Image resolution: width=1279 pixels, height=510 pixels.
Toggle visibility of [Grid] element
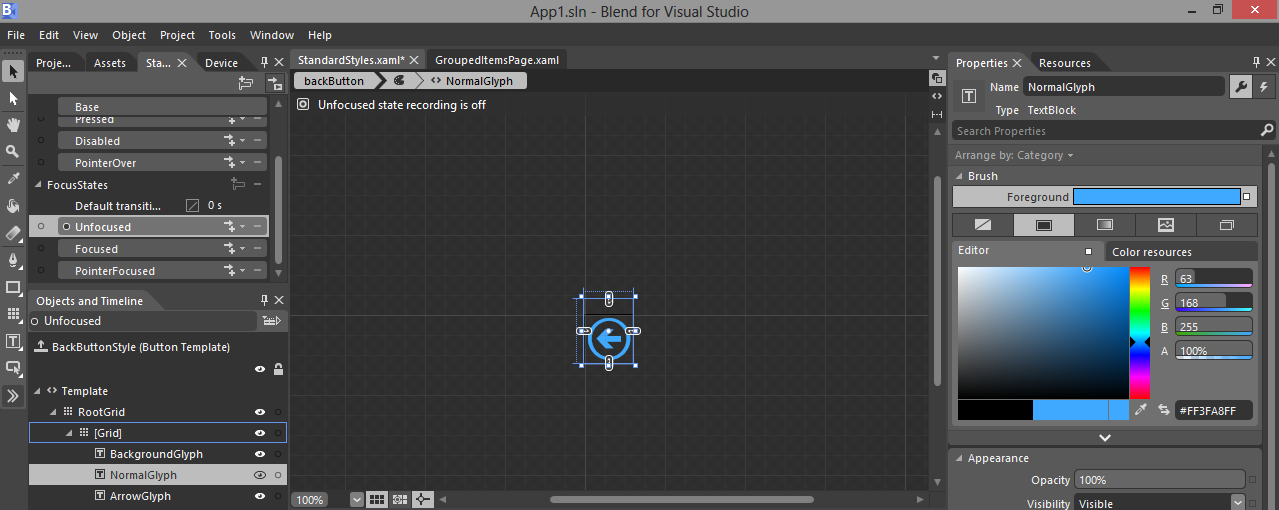(x=260, y=433)
